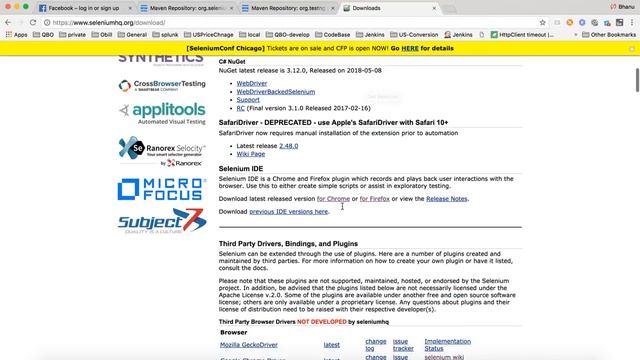Open the General bookmarks folder
Screen dimensions: 640x360
tap(132, 35)
